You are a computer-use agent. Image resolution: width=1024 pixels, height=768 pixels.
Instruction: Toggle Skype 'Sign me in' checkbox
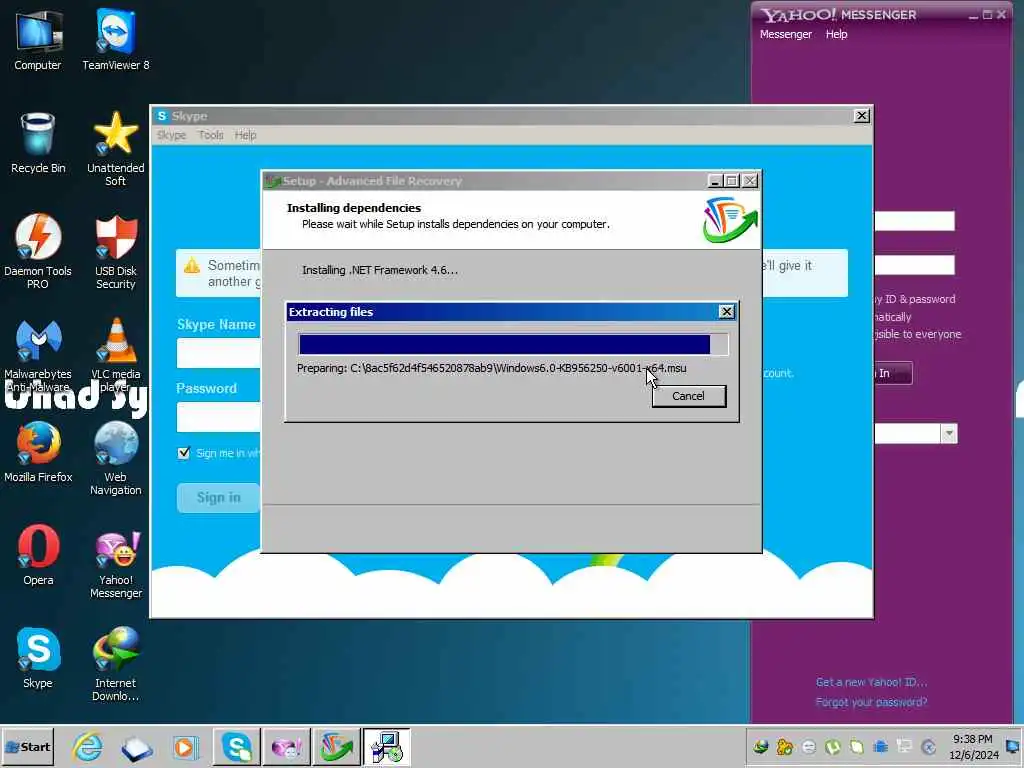coord(184,453)
